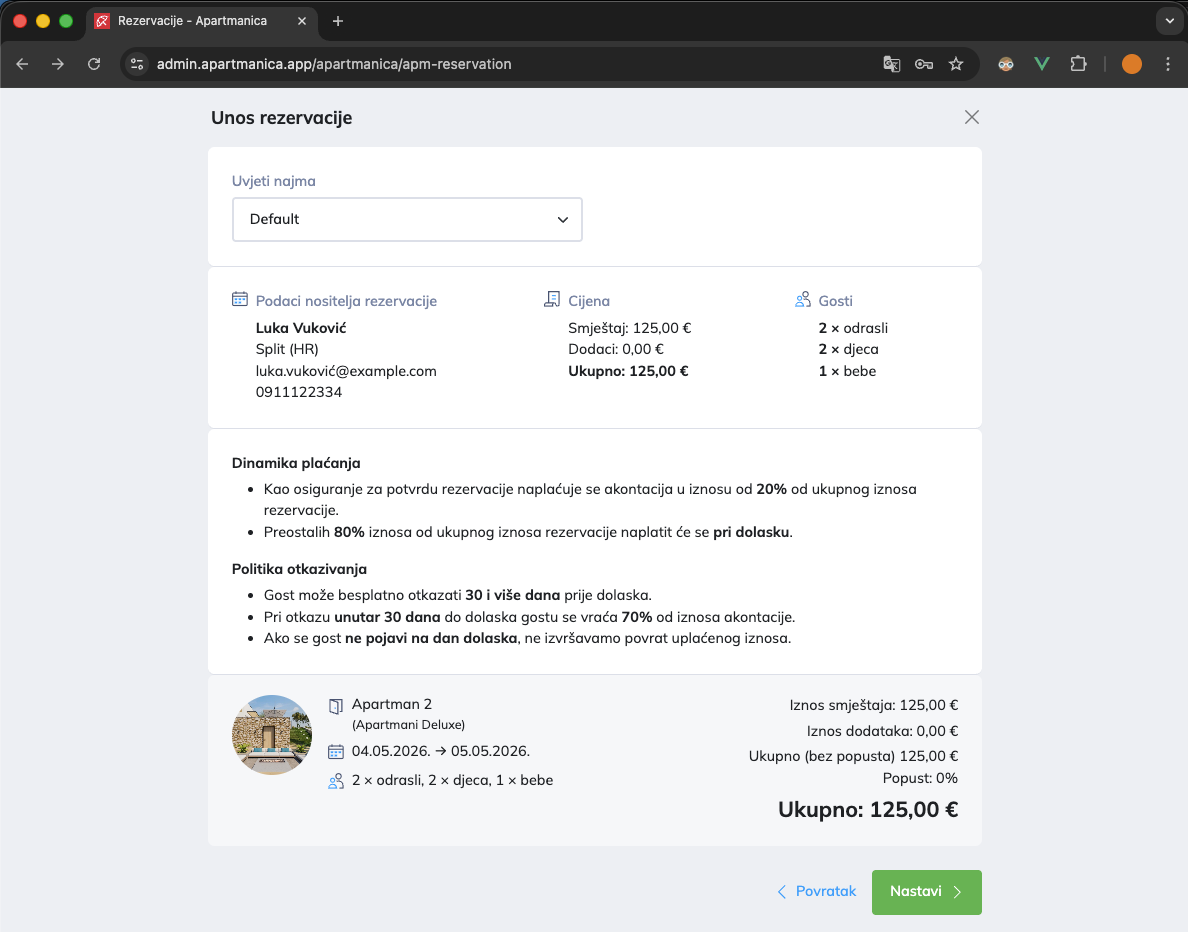Go back with the Povratak link

click(817, 891)
